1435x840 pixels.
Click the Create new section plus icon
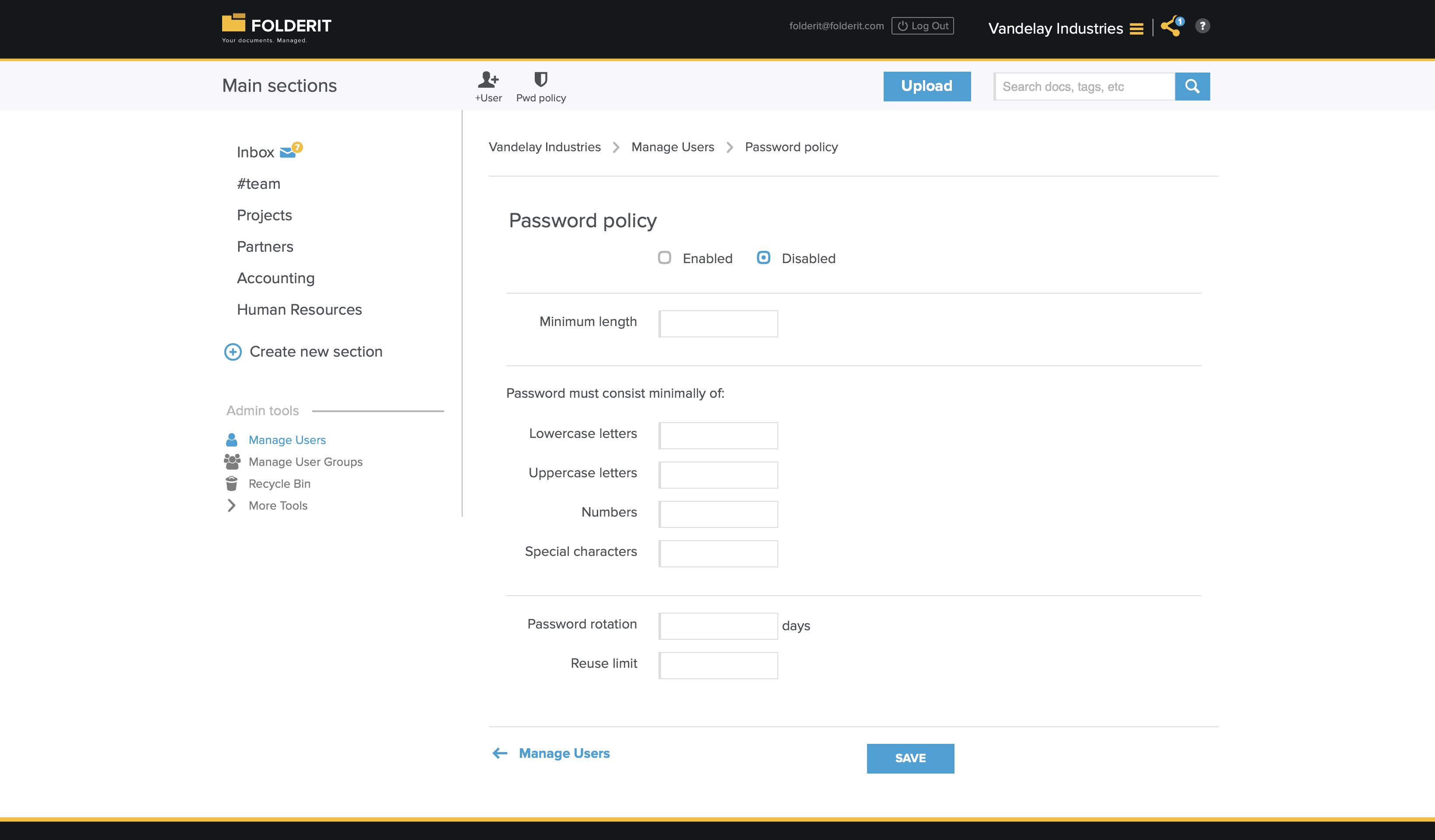tap(232, 352)
